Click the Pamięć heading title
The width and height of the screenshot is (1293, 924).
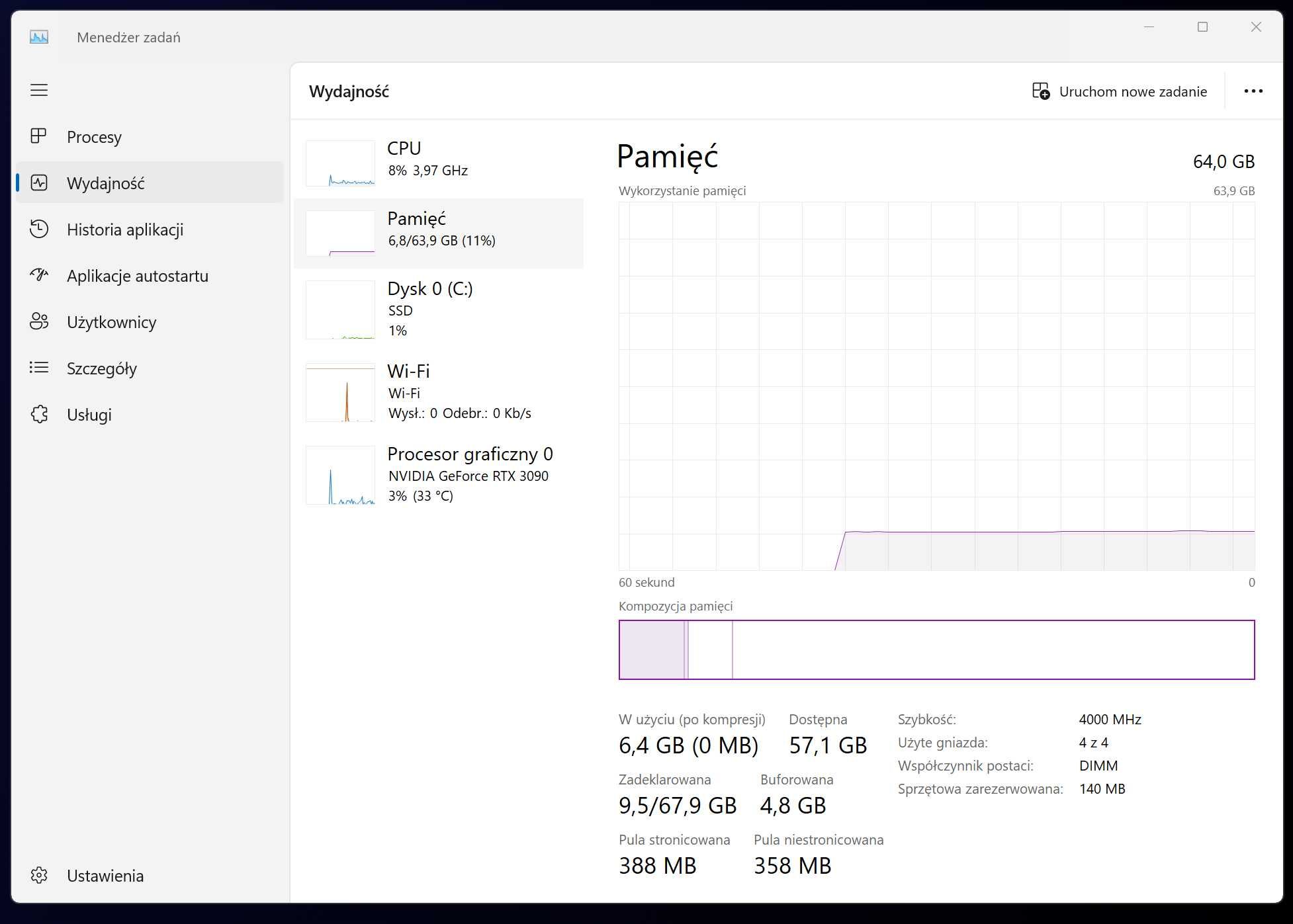pyautogui.click(x=667, y=157)
